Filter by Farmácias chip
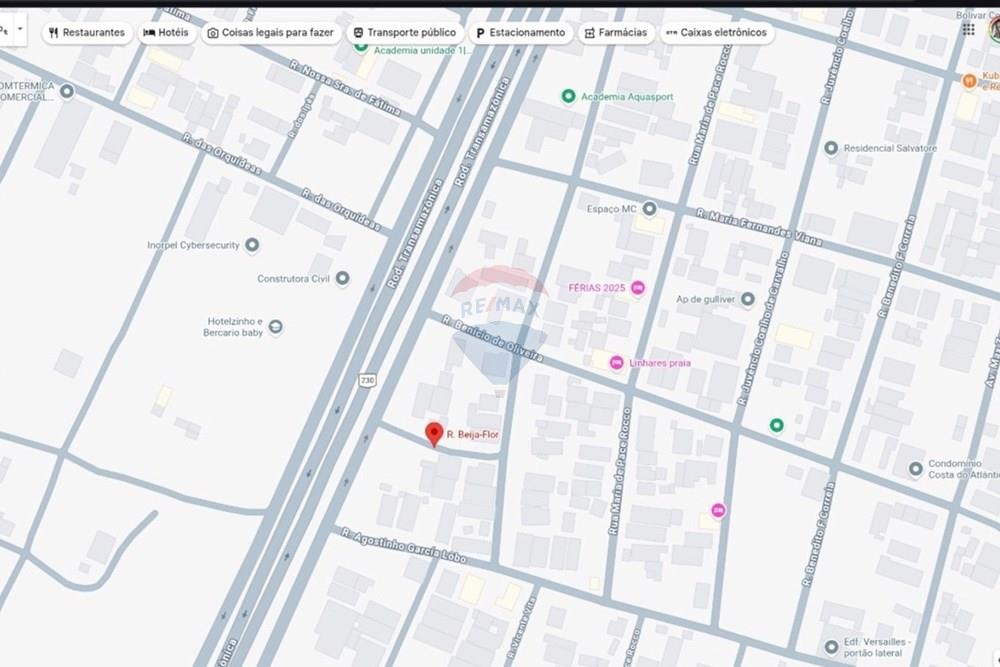 (616, 32)
